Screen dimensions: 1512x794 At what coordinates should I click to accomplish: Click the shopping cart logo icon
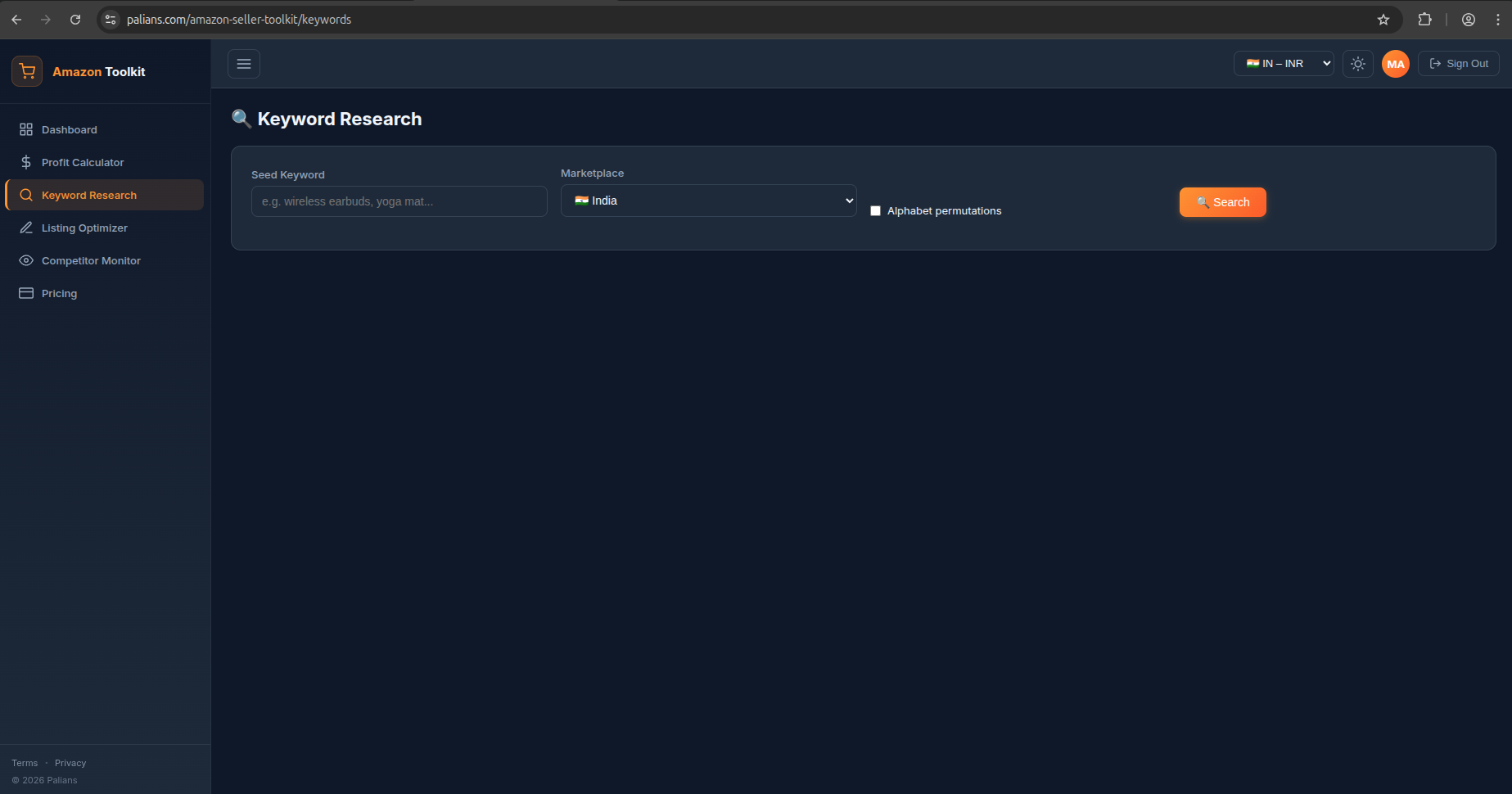(26, 71)
